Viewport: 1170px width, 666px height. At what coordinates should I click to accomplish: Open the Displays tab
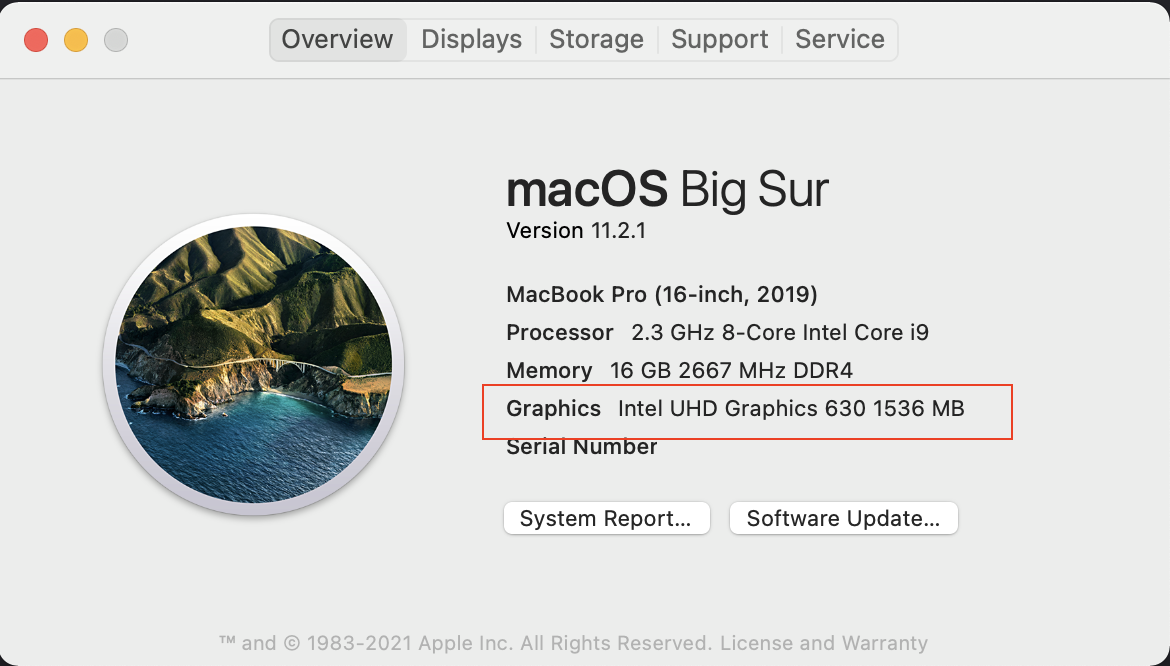coord(471,40)
